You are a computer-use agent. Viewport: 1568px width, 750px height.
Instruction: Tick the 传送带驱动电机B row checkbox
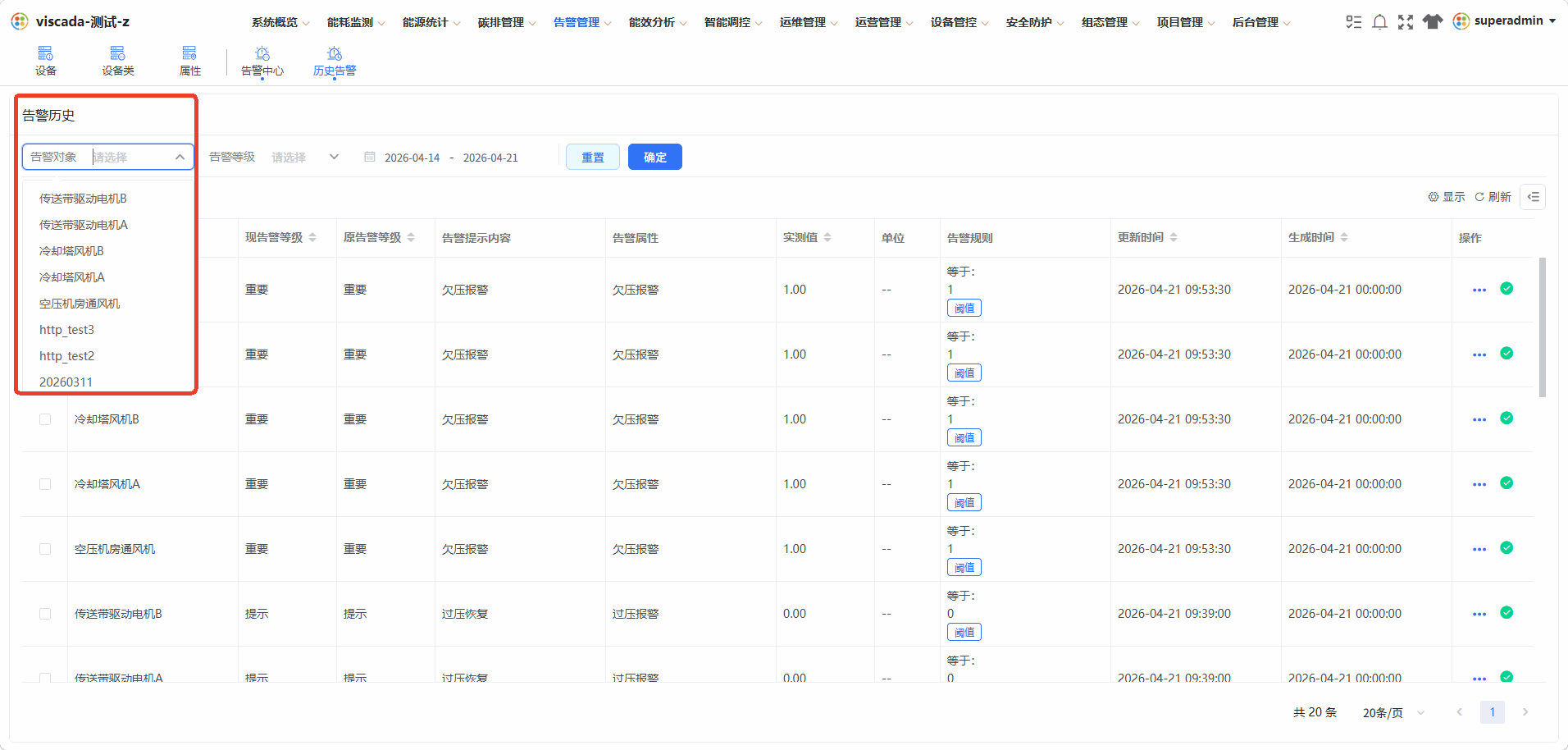coord(45,614)
